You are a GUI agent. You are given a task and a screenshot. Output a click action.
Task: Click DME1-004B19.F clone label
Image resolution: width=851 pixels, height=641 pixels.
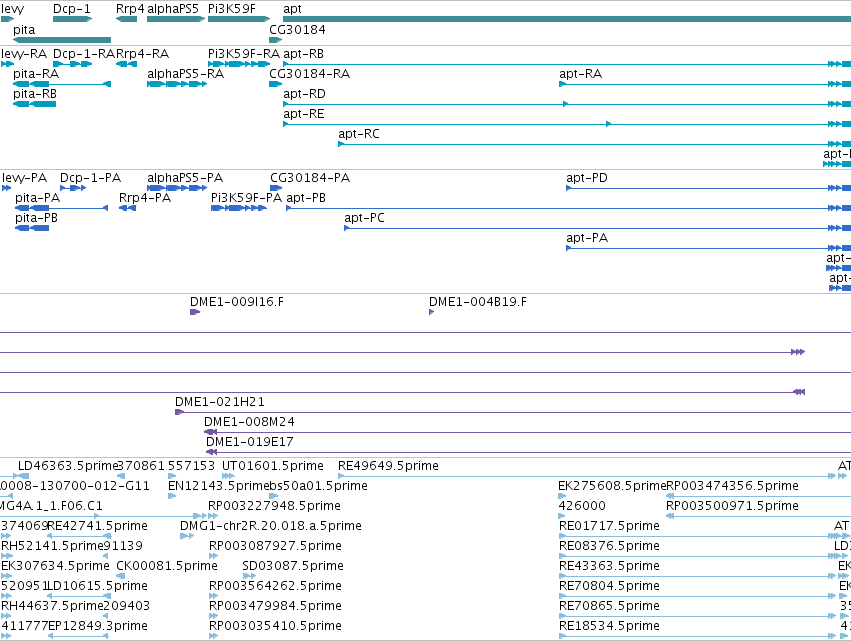point(478,302)
